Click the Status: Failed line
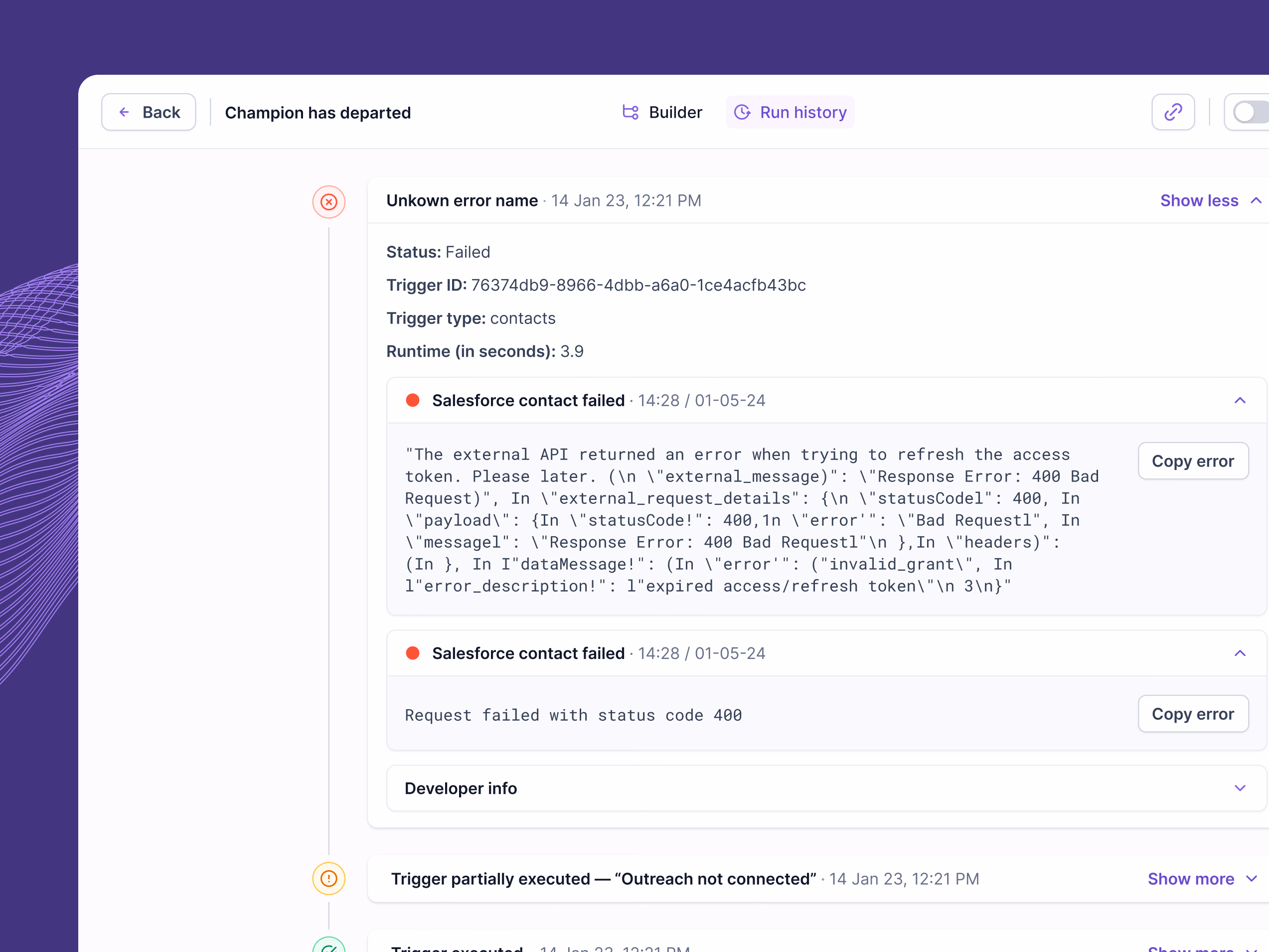The image size is (1269, 952). click(438, 253)
